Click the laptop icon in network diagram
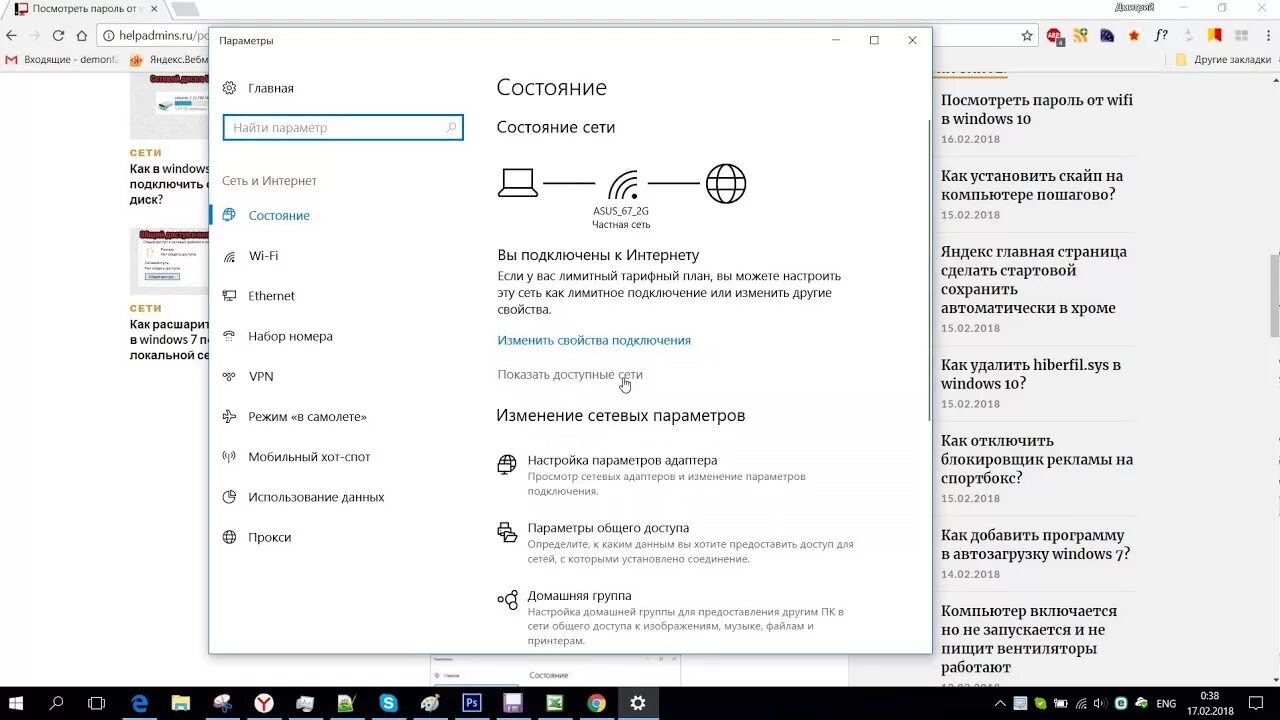The width and height of the screenshot is (1280, 720). coord(518,183)
